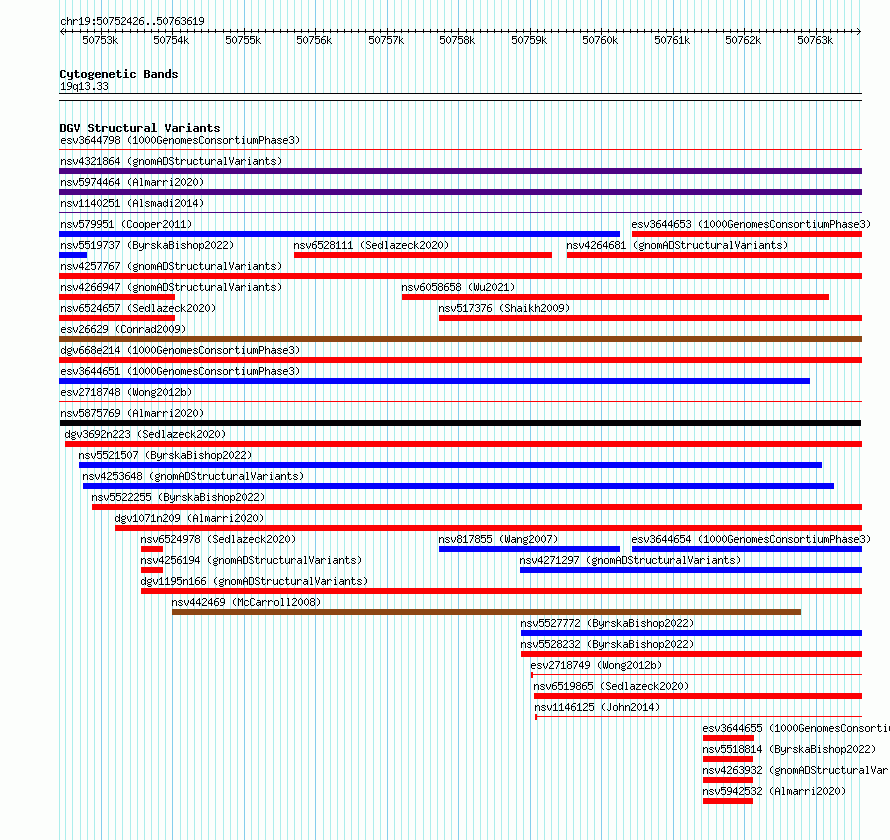890x840 pixels.
Task: Select the 19q13.33 band label
Action: (x=84, y=86)
